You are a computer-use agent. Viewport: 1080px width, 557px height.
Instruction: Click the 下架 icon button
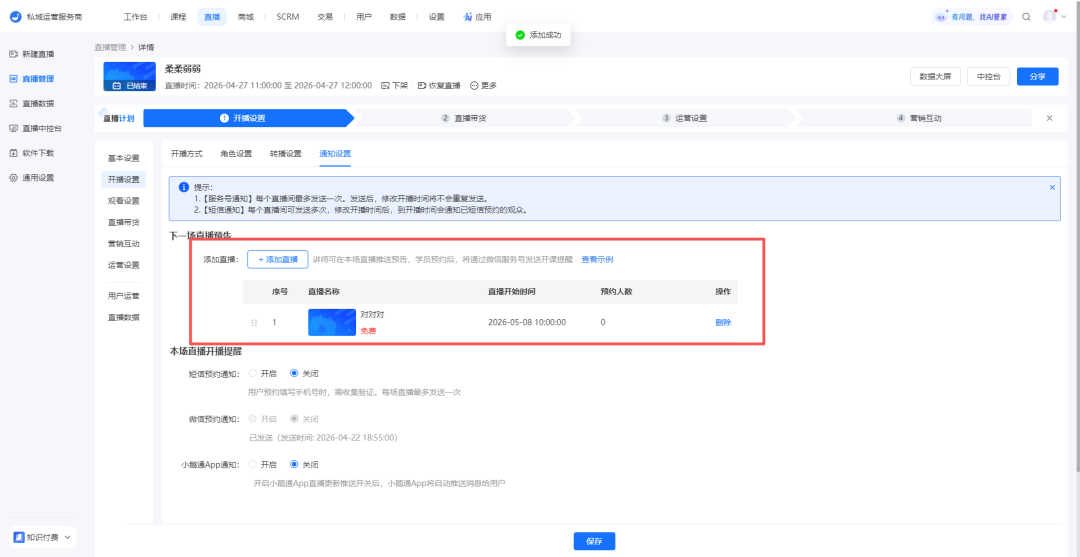tap(394, 85)
